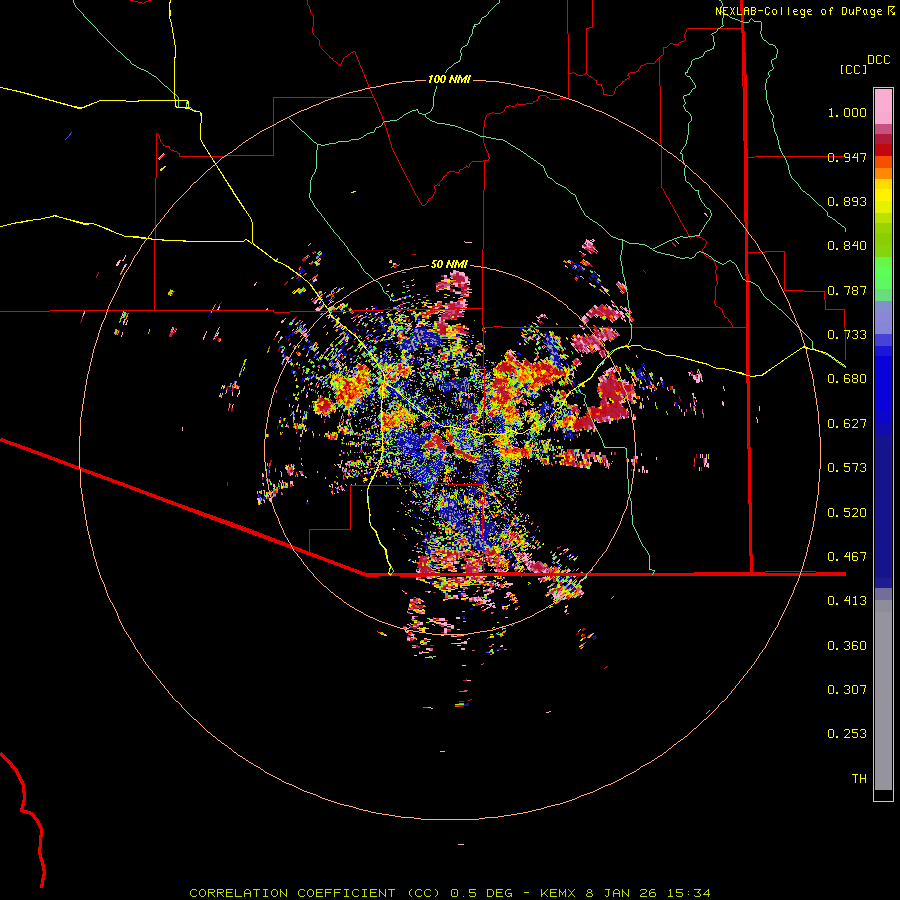Click the 0.787 scale label
900x900 pixels.
pyautogui.click(x=847, y=290)
